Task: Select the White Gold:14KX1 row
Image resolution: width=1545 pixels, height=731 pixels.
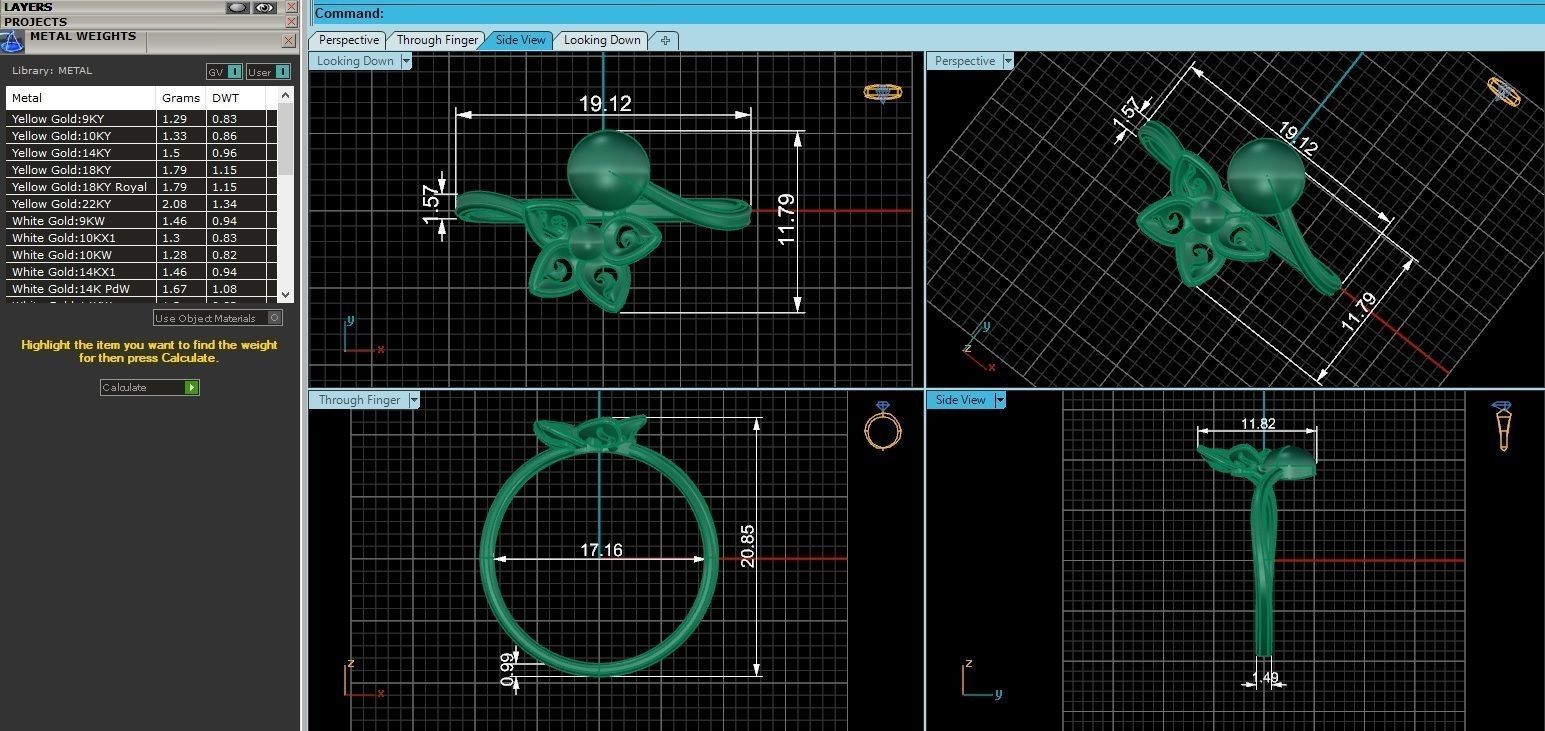Action: [141, 272]
